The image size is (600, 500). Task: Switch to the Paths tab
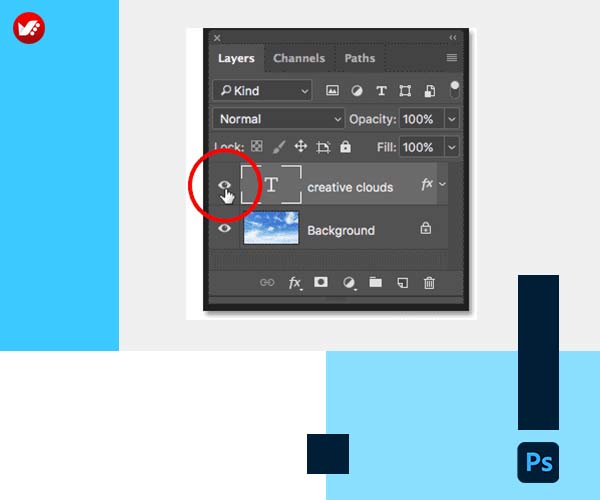[360, 58]
